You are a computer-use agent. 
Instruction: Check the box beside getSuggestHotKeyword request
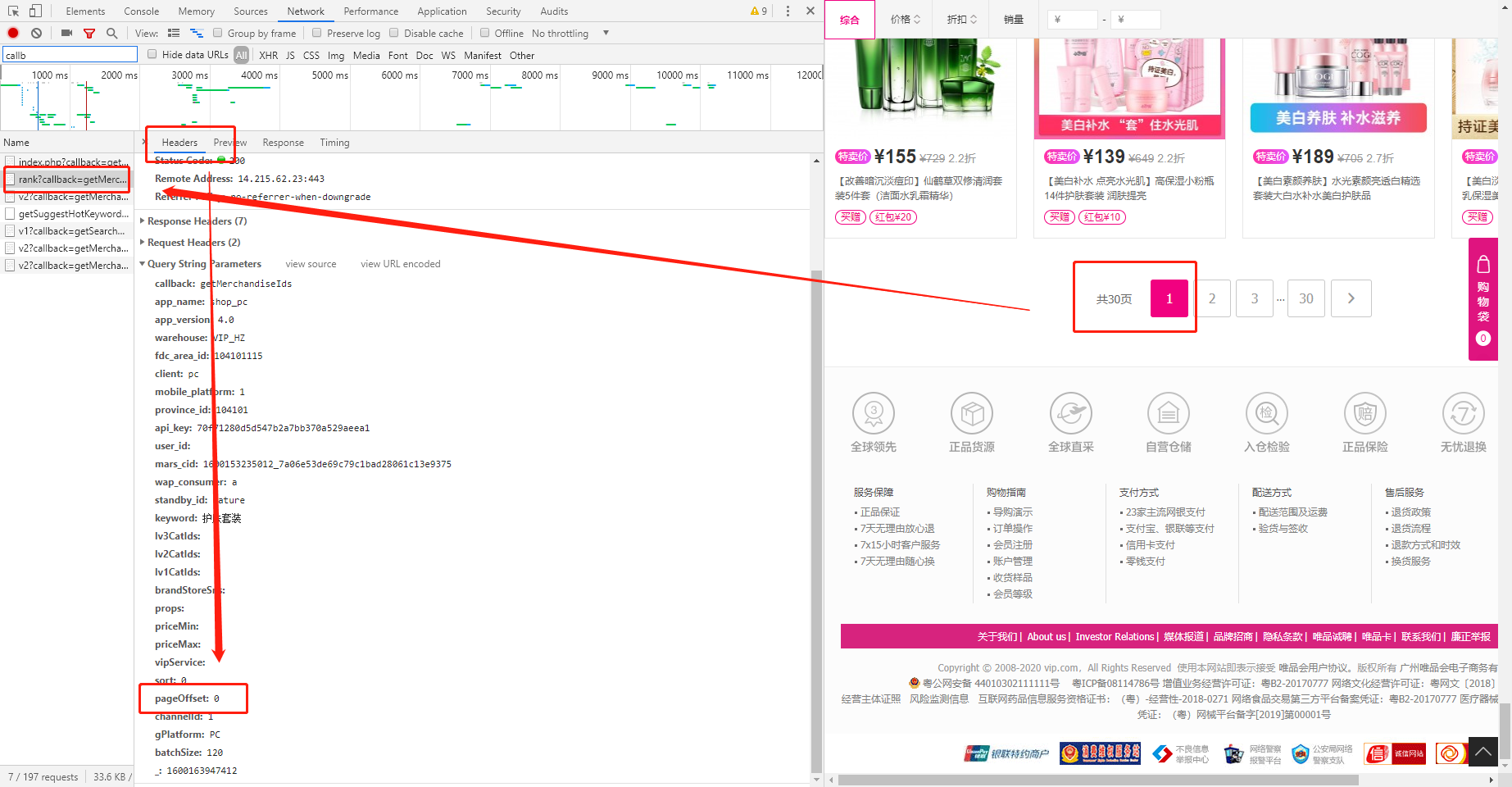tap(10, 213)
